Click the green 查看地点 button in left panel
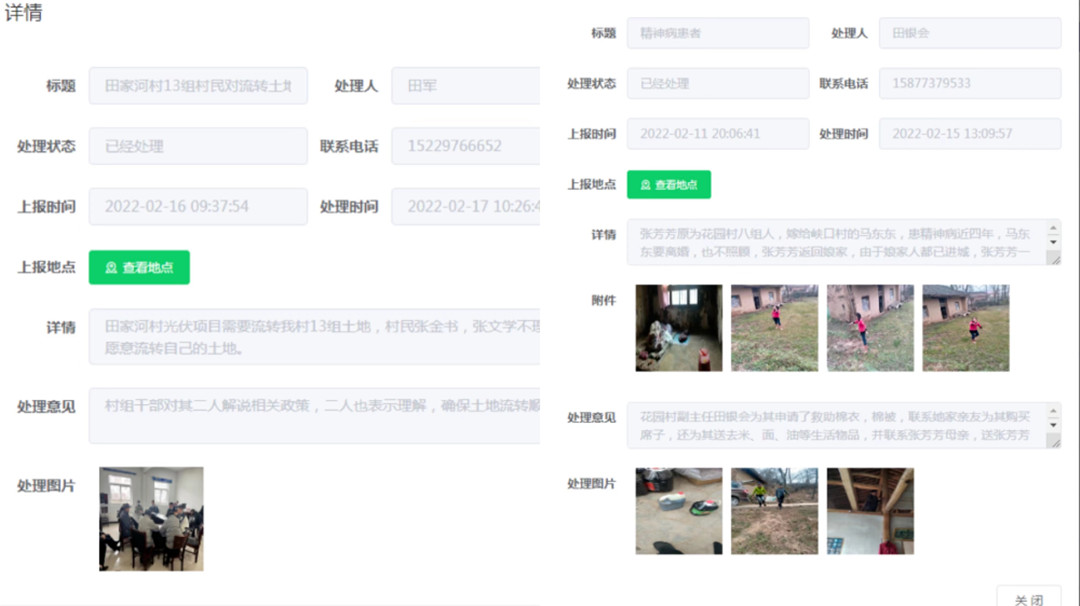The height and width of the screenshot is (606, 1080). point(139,267)
